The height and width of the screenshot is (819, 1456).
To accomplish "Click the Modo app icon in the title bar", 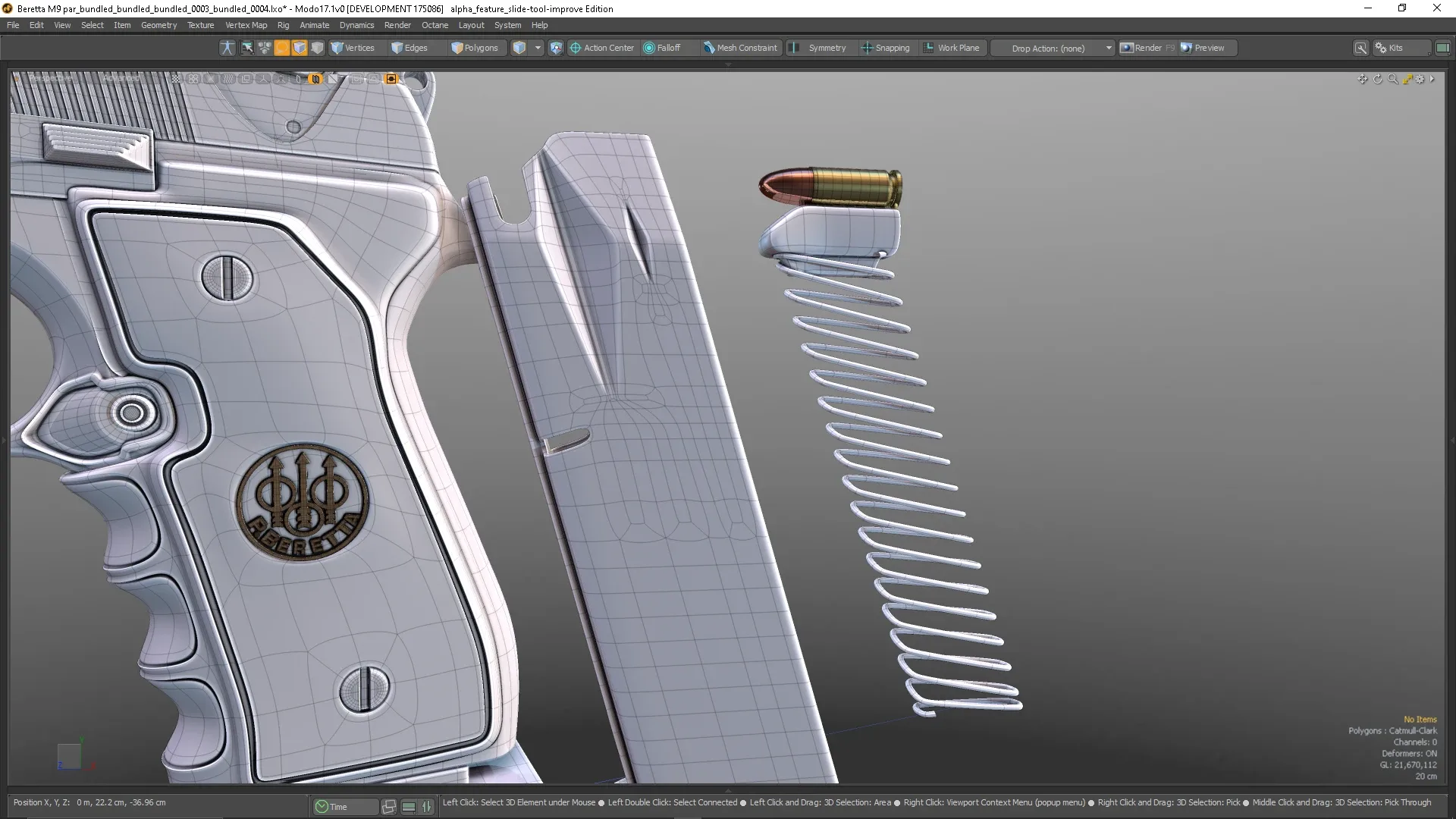I will tap(8, 8).
